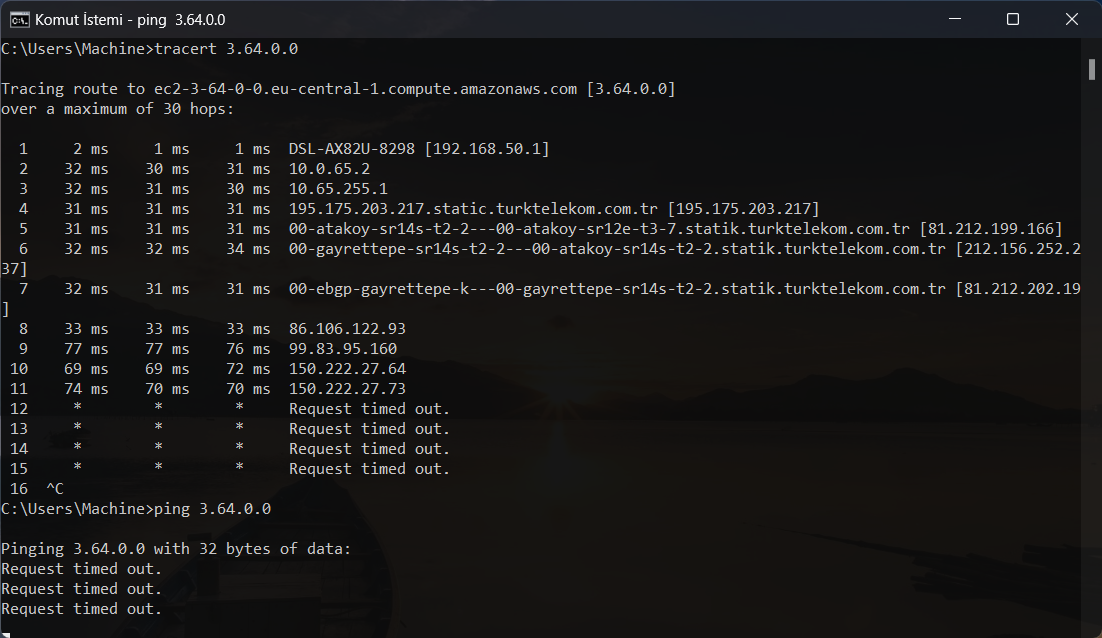Viewport: 1102px width, 638px height.
Task: Click the IP 99.83.95.160 in hop 9
Action: [x=343, y=349]
